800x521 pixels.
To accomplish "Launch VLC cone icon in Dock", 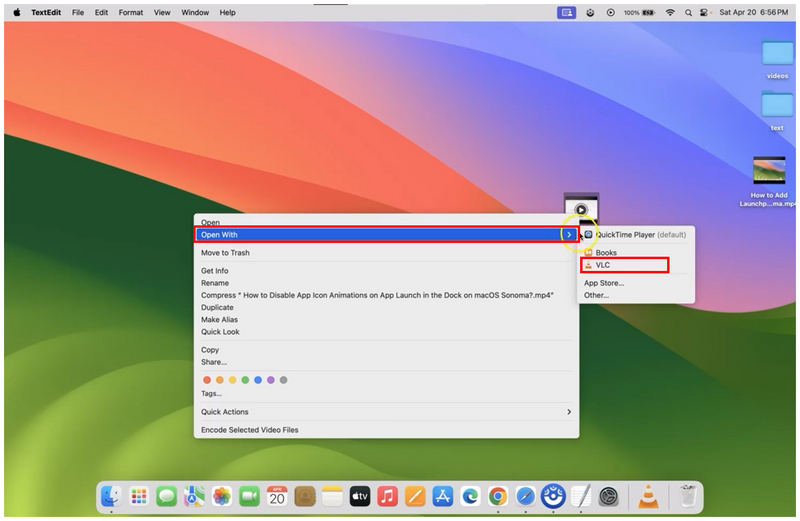I will [648, 496].
